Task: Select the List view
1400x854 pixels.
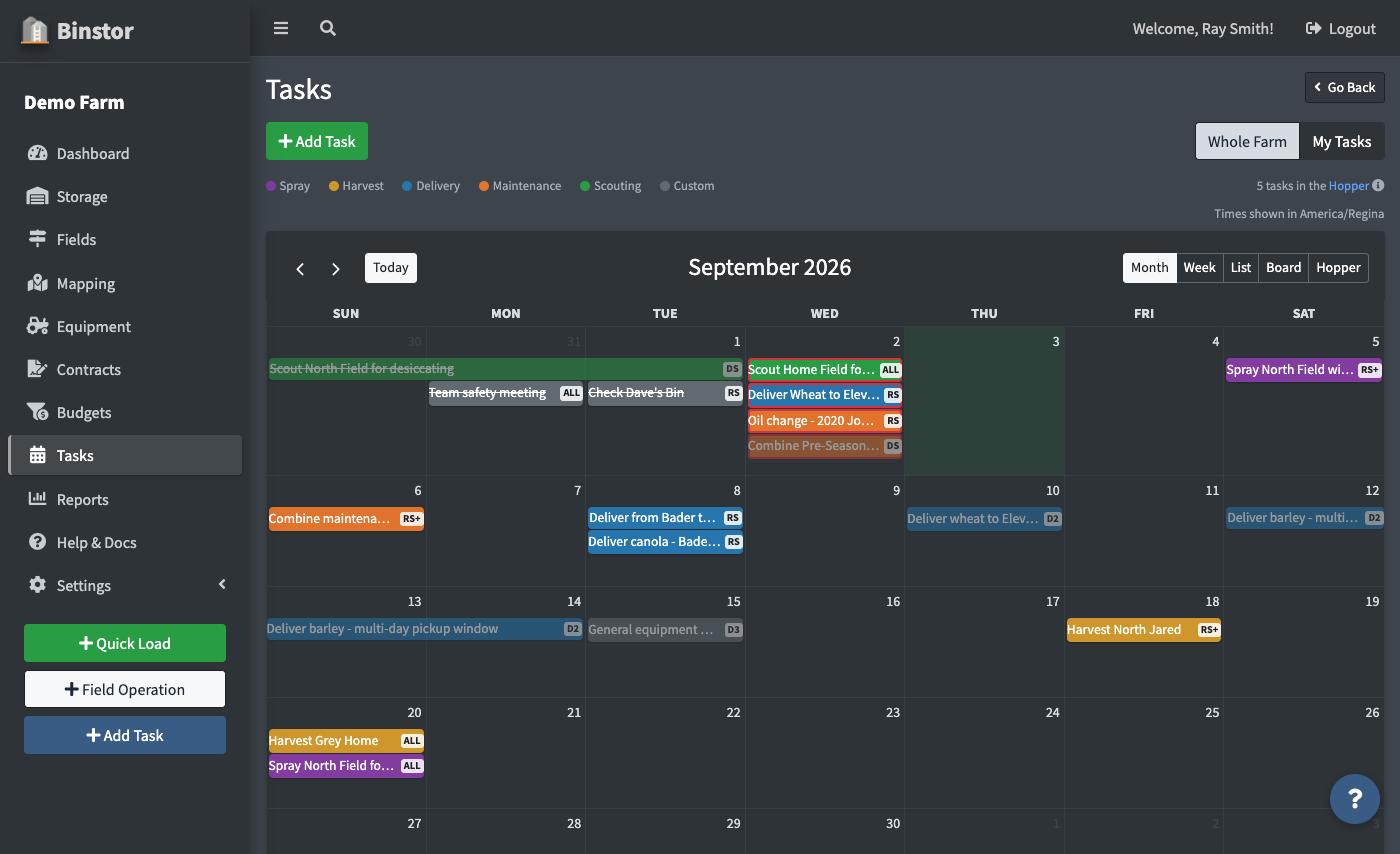Action: click(1240, 267)
